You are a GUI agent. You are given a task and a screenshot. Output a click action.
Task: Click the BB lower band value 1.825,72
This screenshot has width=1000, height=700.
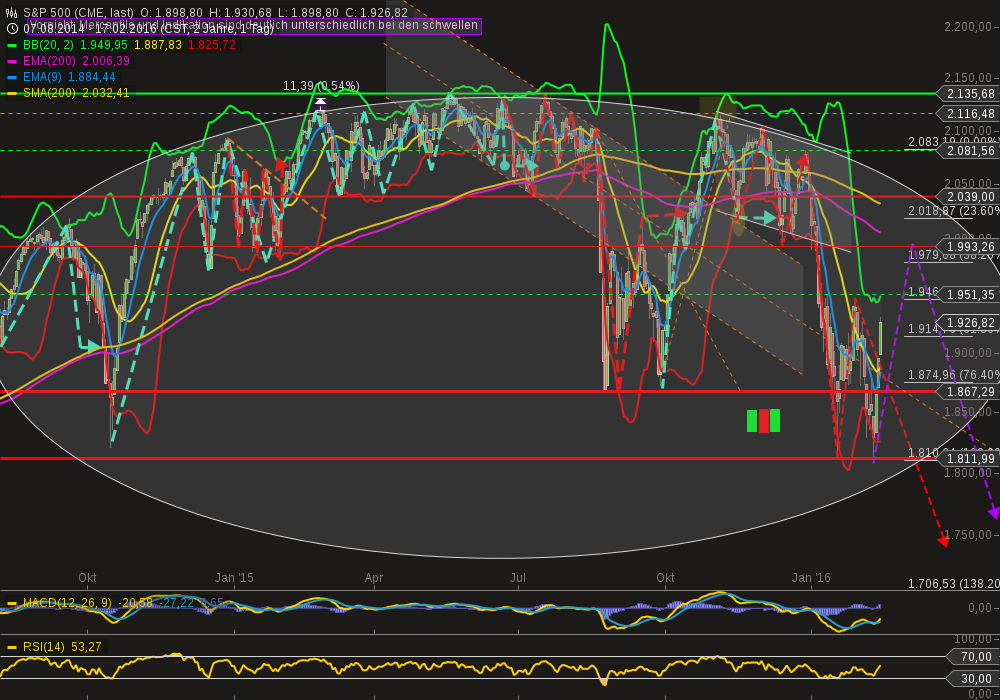point(212,45)
